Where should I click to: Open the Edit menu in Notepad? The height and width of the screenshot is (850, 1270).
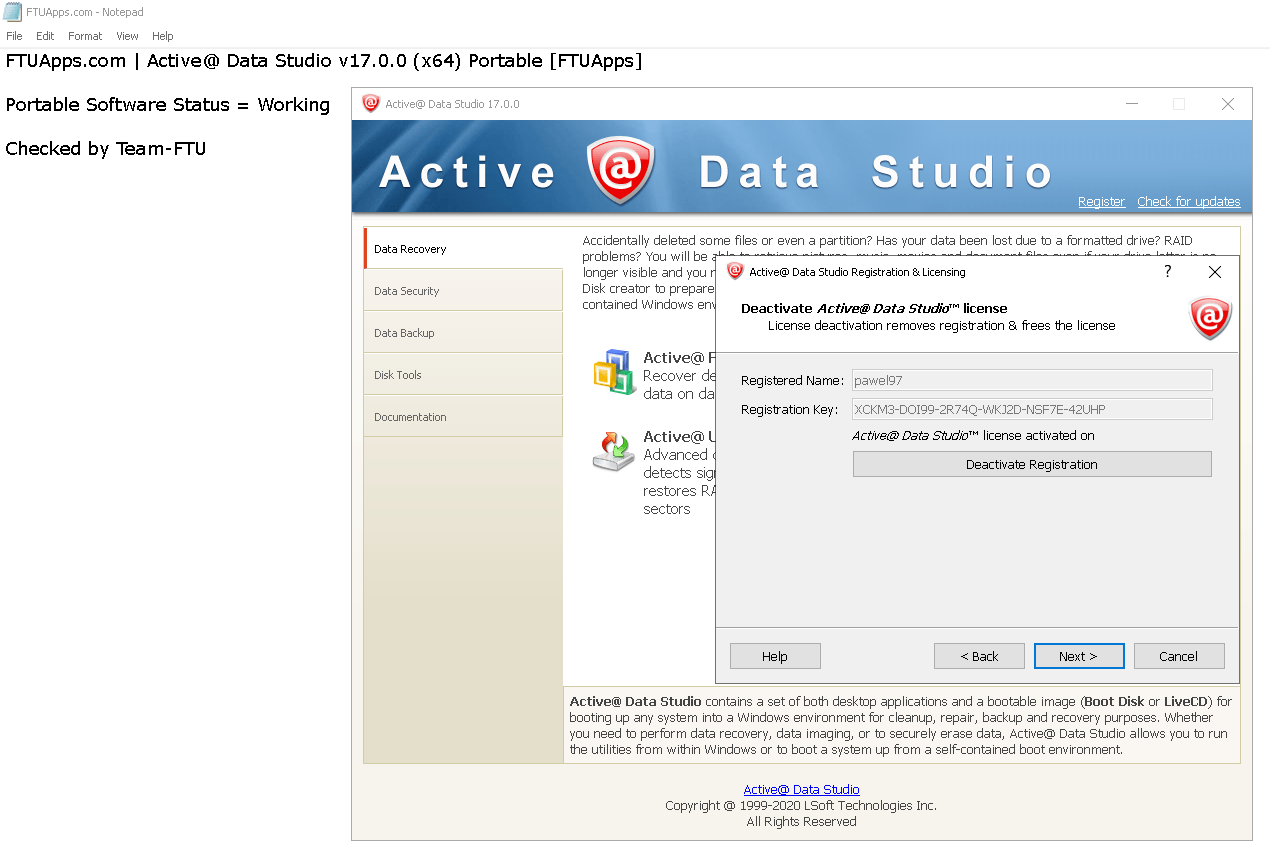click(45, 36)
